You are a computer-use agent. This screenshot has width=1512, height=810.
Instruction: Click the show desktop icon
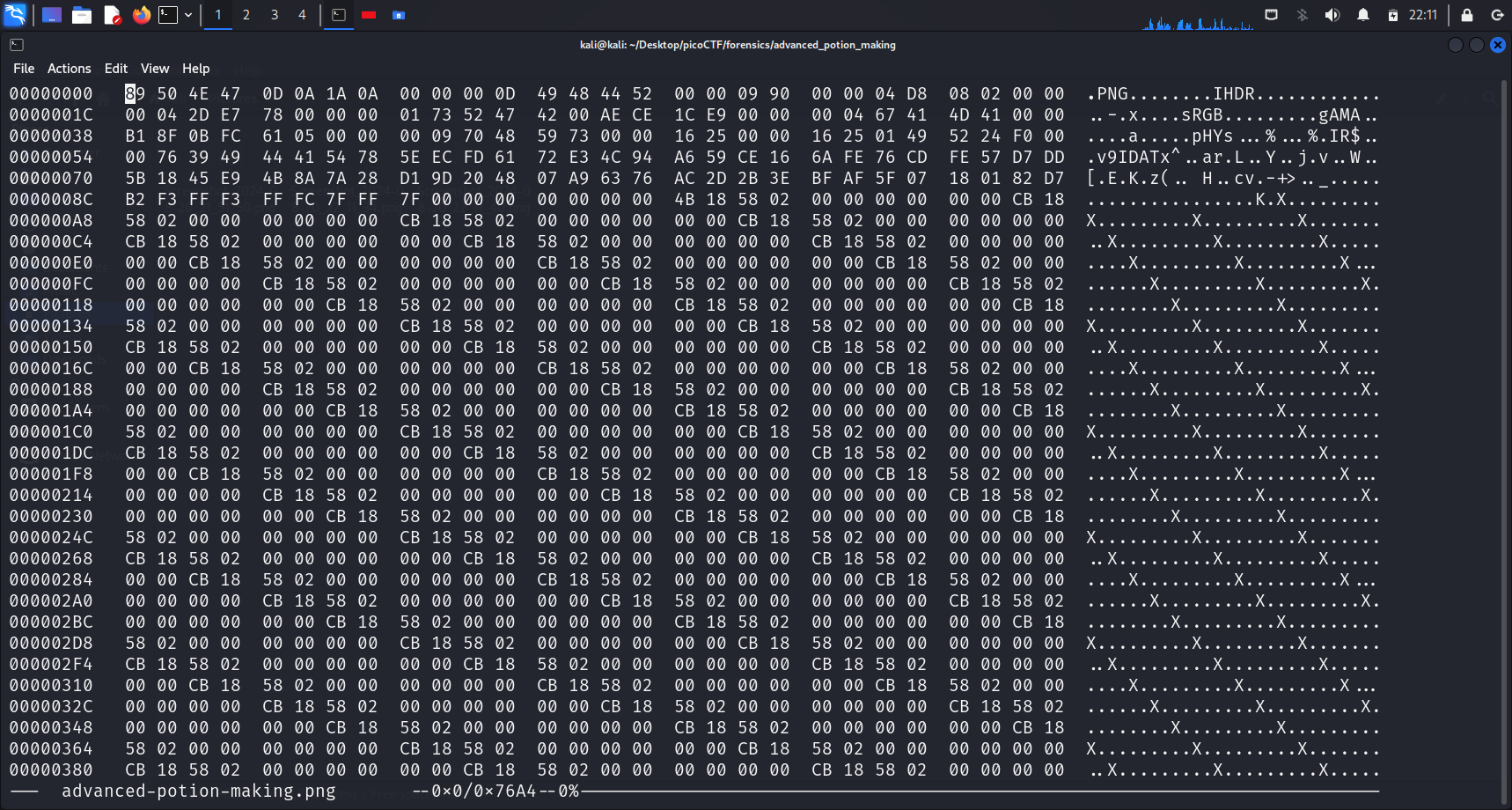[52, 15]
